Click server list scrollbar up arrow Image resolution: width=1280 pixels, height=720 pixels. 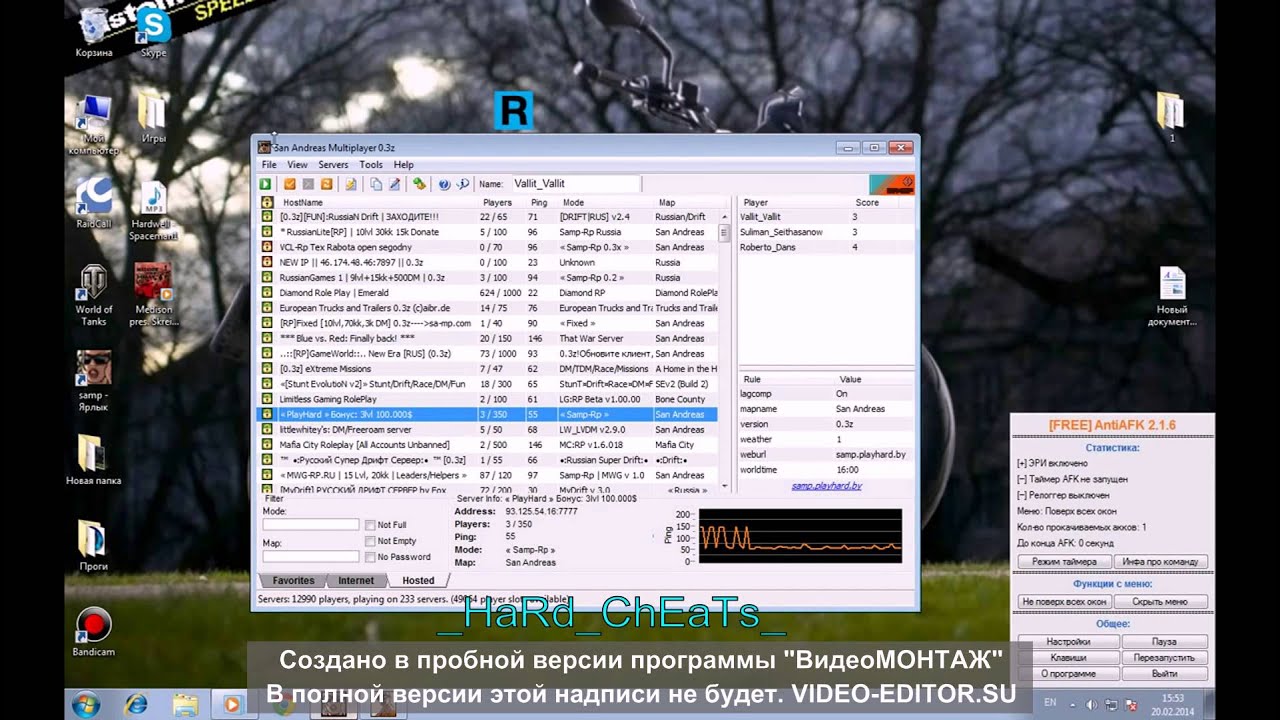(x=724, y=216)
